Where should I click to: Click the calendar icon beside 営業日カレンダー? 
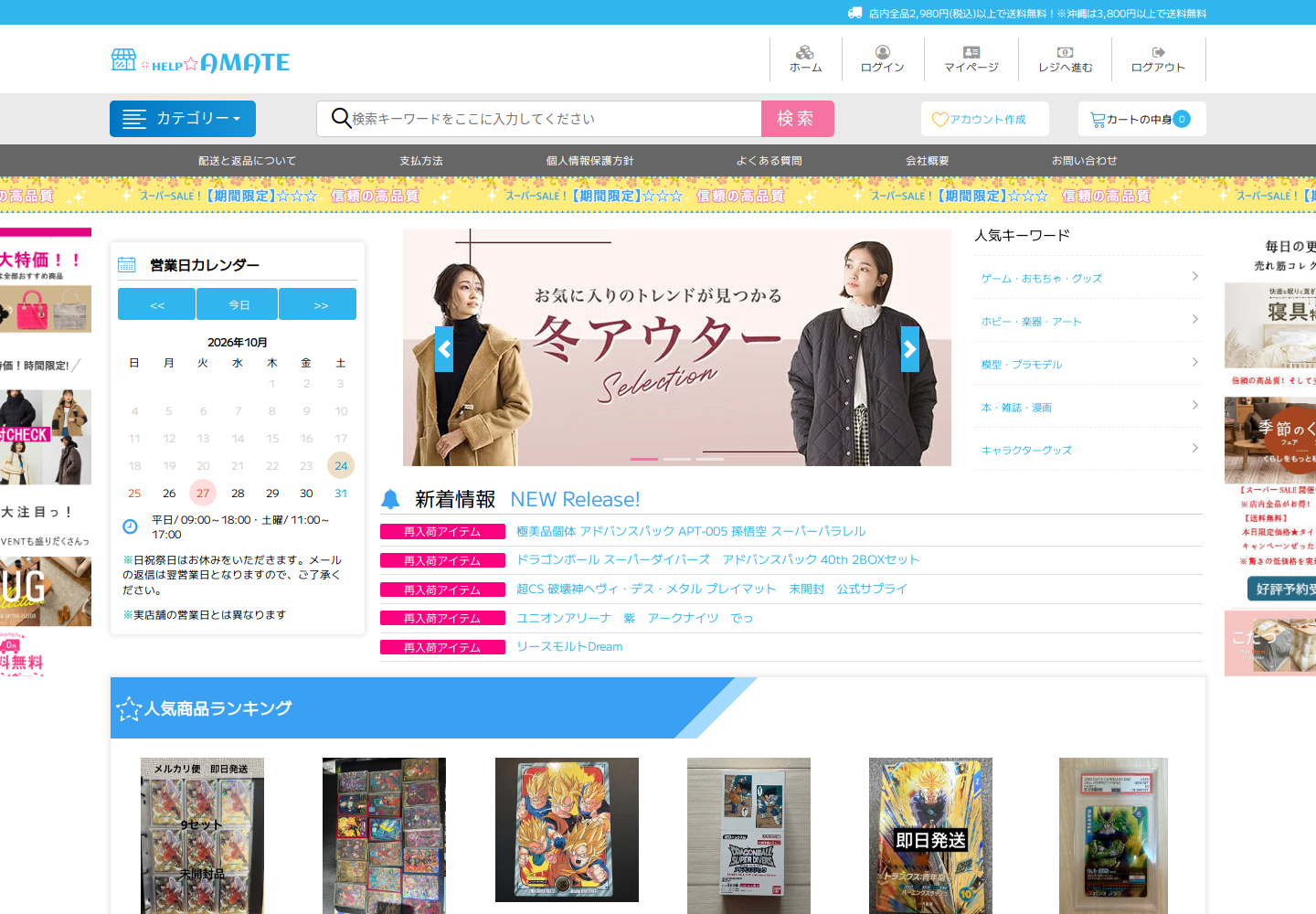[x=127, y=265]
